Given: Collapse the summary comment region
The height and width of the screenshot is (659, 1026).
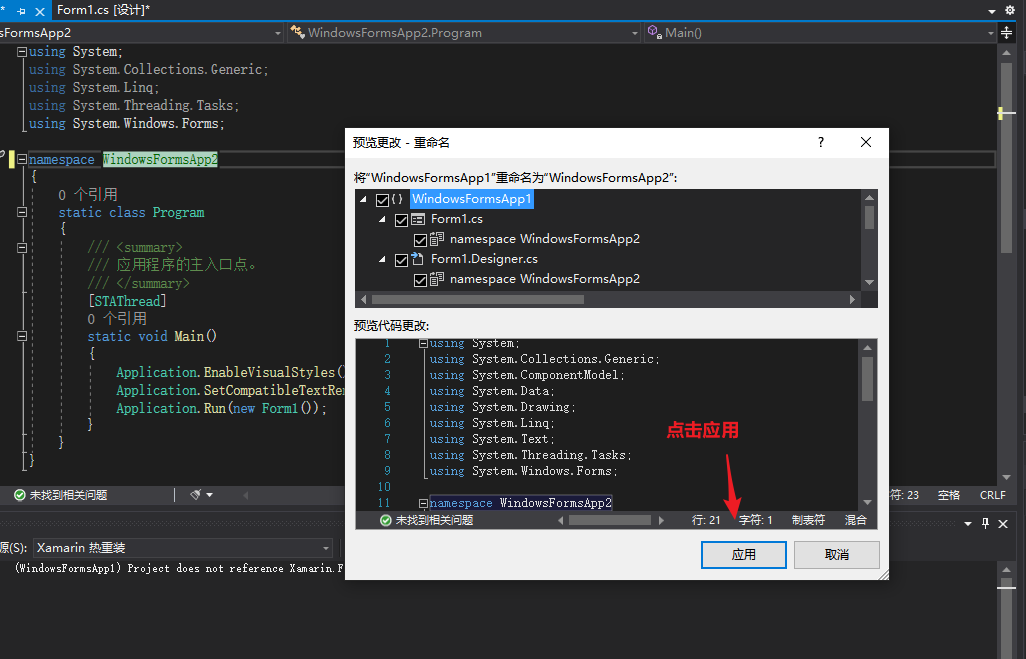Looking at the screenshot, I should click(x=22, y=248).
